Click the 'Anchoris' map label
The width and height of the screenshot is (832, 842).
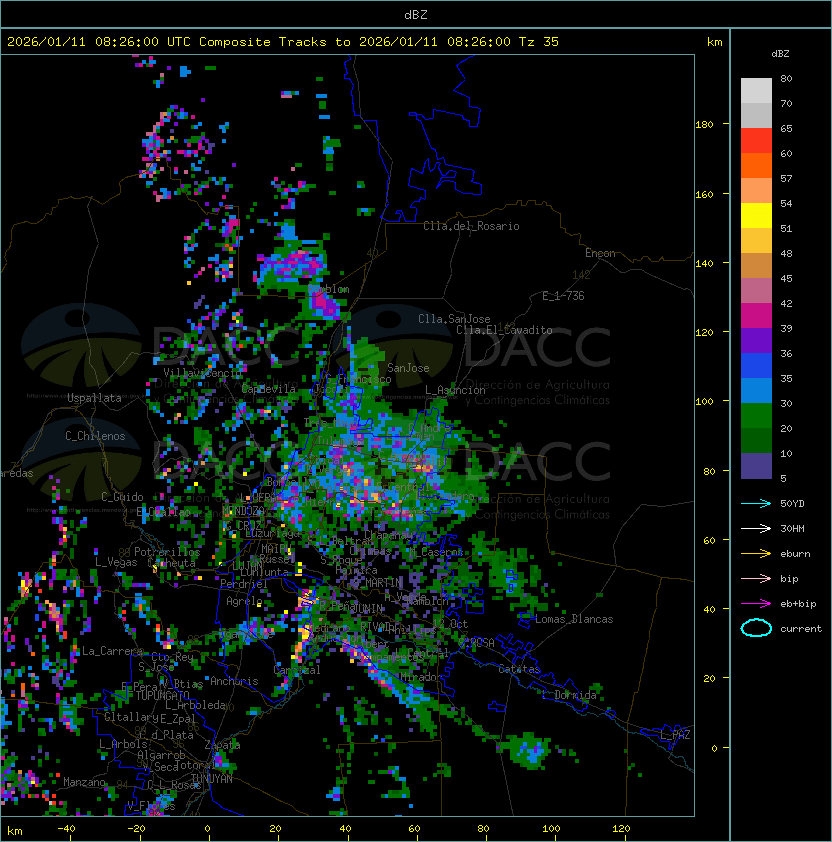234,681
